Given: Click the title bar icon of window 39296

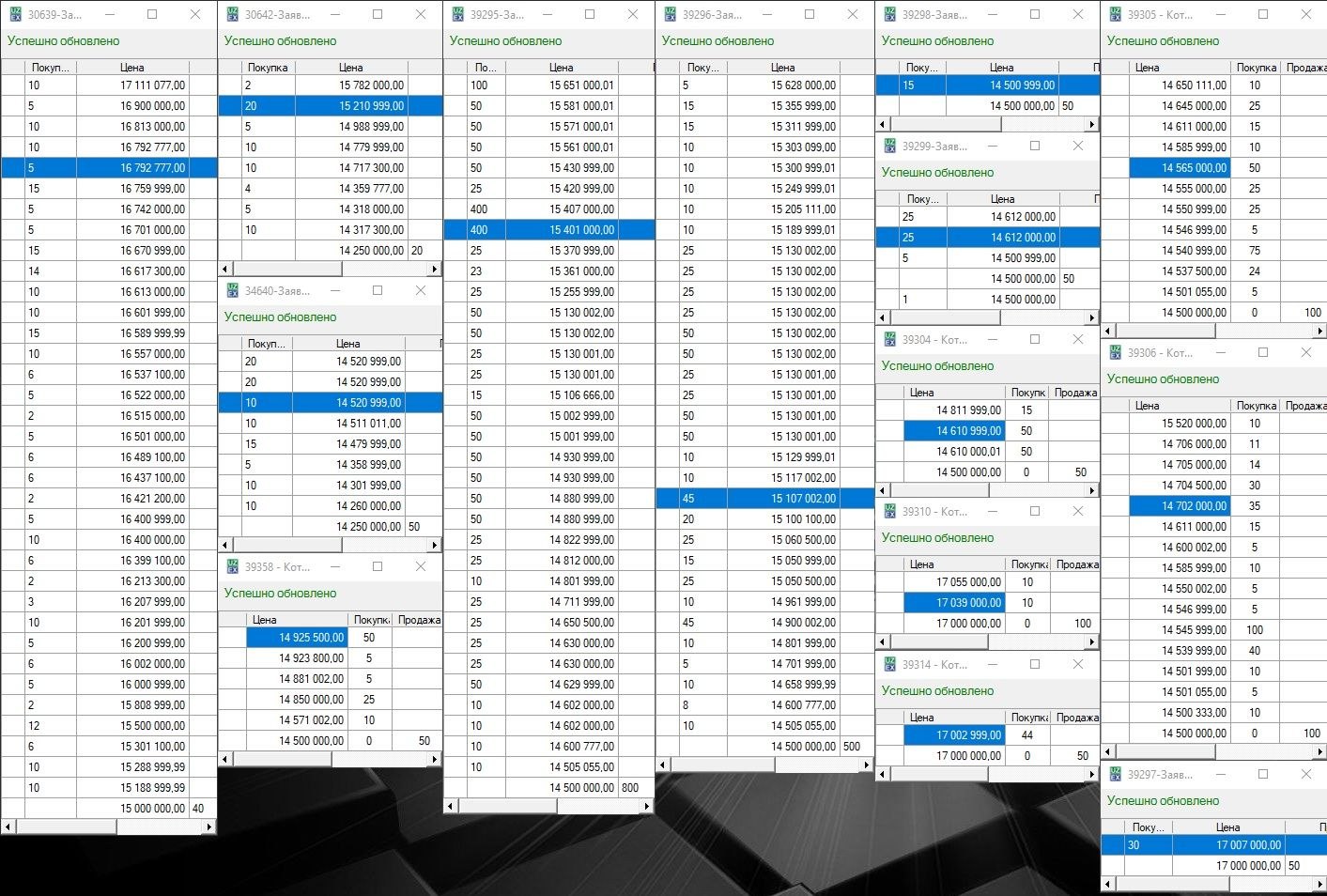Looking at the screenshot, I should (670, 15).
